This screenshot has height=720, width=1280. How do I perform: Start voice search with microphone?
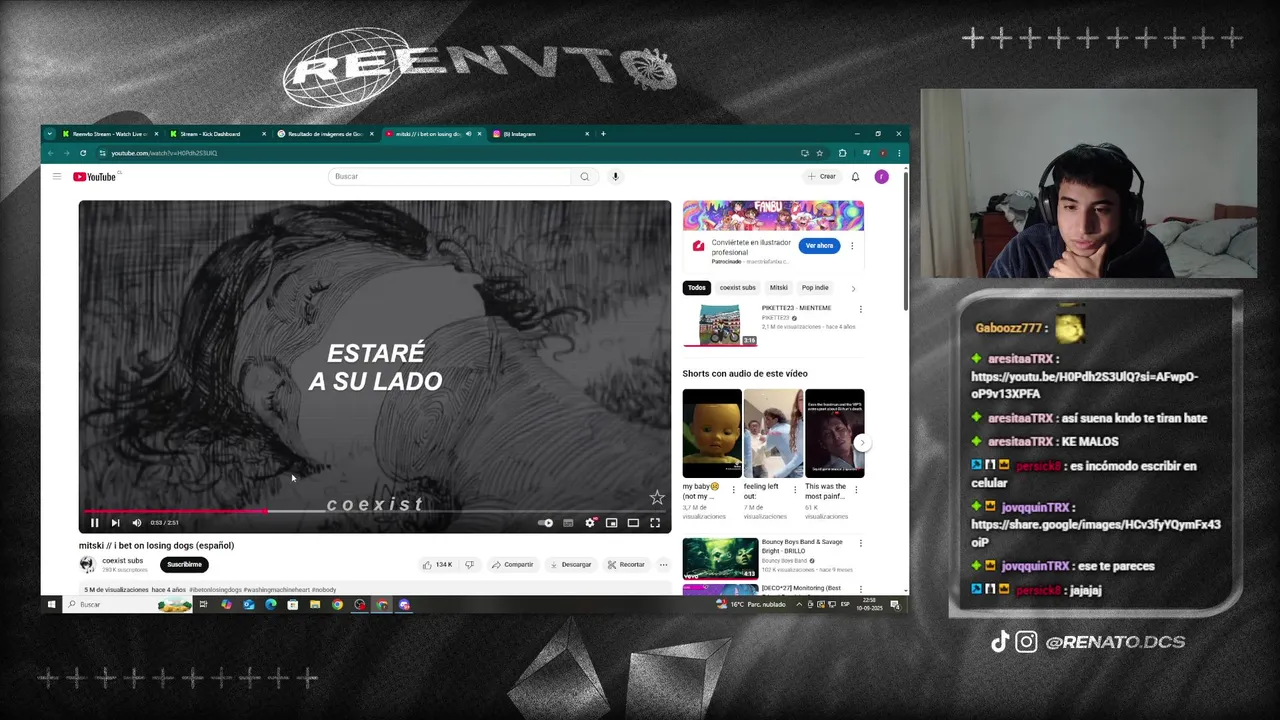615,176
